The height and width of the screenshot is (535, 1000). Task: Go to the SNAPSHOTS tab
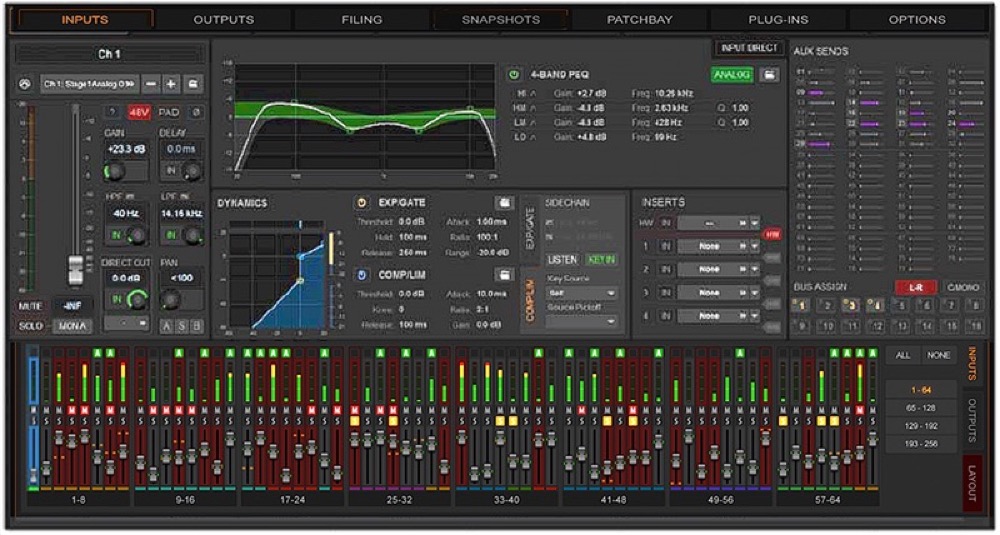[x=501, y=19]
